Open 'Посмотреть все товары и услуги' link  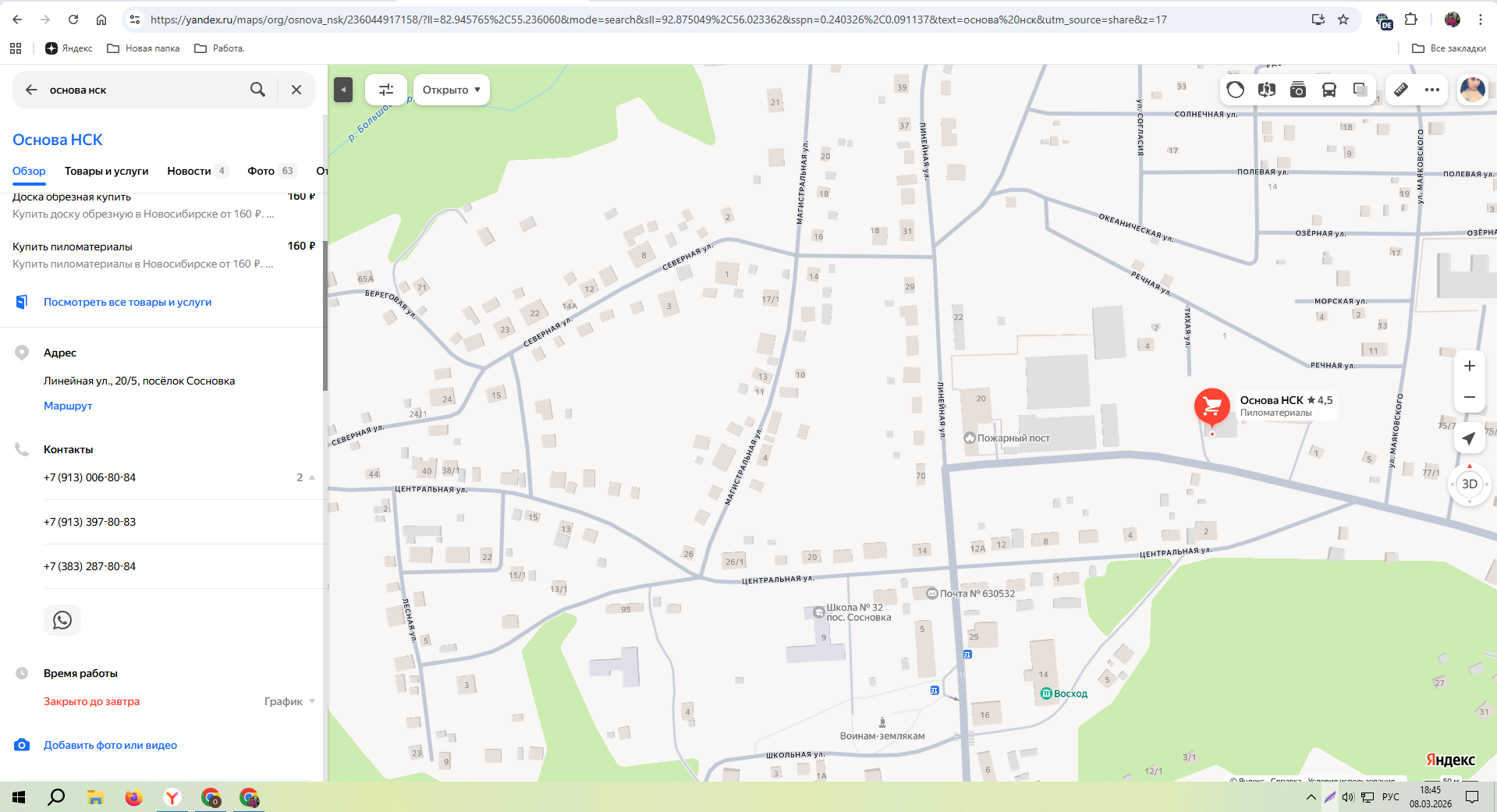pyautogui.click(x=127, y=302)
